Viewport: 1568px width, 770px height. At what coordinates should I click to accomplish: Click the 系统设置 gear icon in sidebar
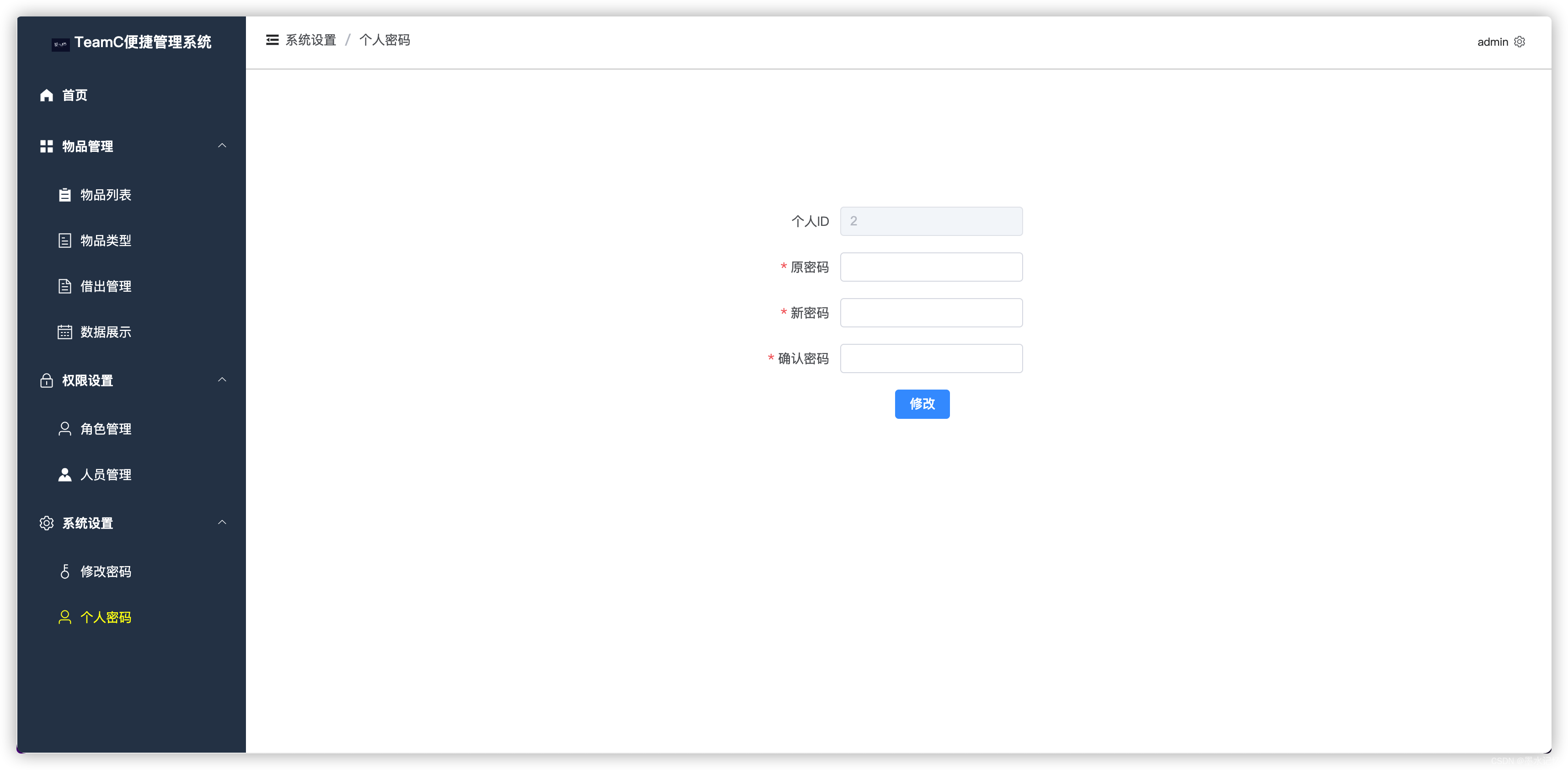[46, 524]
